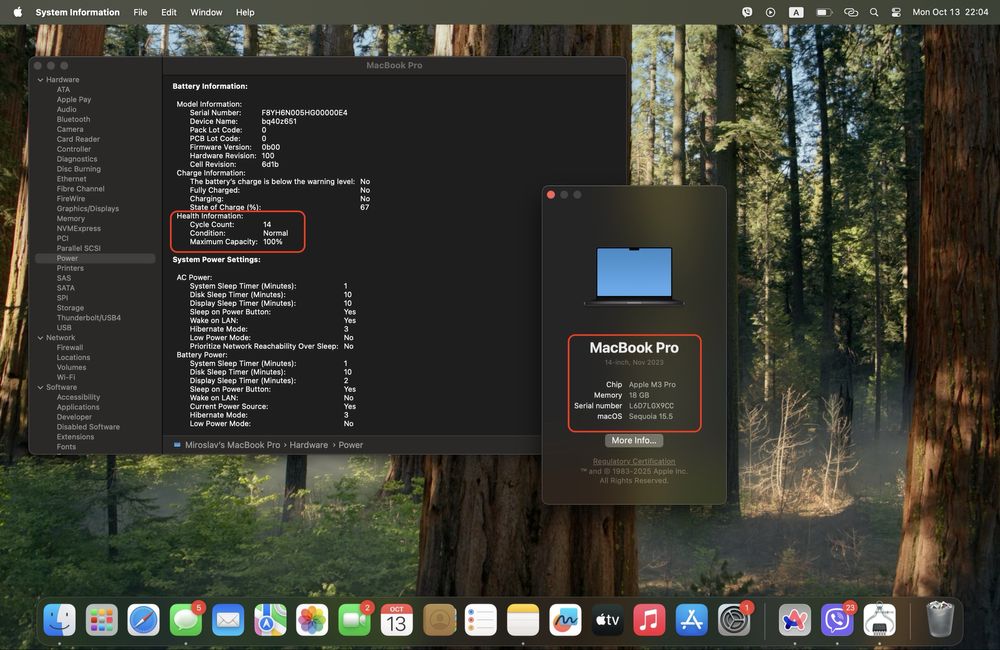Show battery status in menu bar
This screenshot has width=1000, height=650.
824,11
